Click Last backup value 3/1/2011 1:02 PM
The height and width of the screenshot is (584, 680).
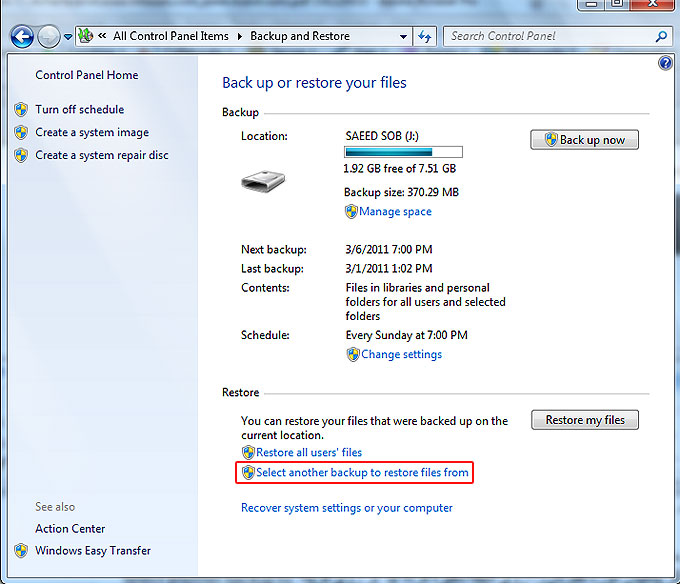click(x=389, y=268)
